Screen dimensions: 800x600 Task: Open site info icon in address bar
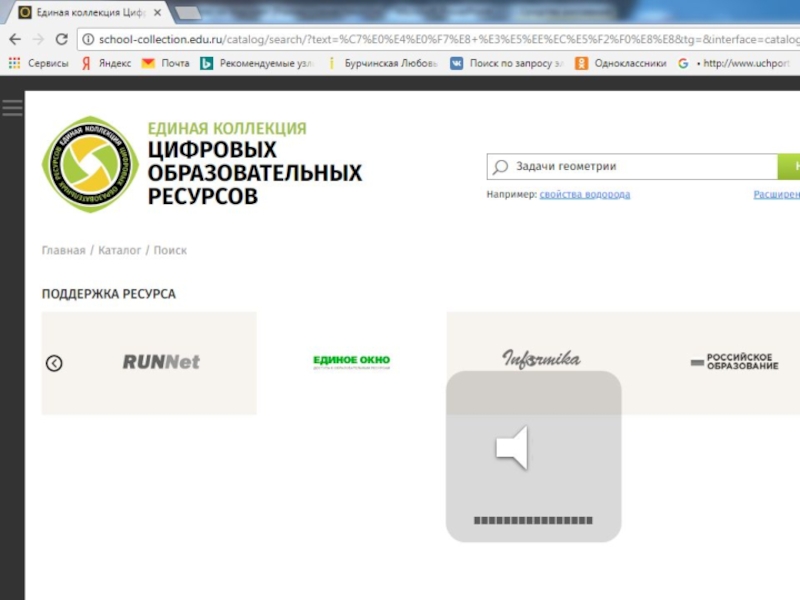pyautogui.click(x=88, y=39)
